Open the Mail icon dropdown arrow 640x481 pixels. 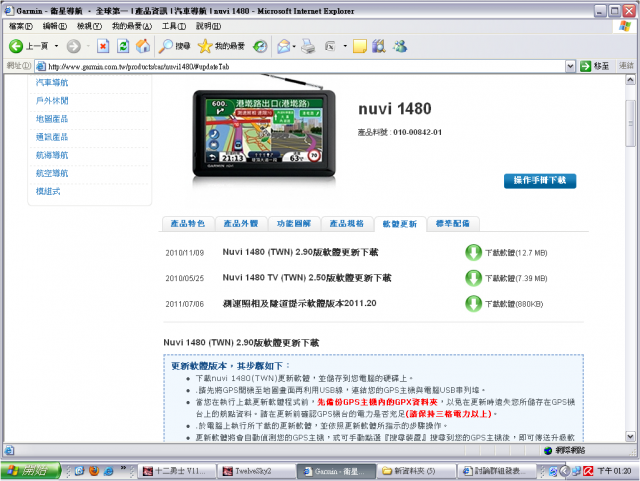(294, 46)
